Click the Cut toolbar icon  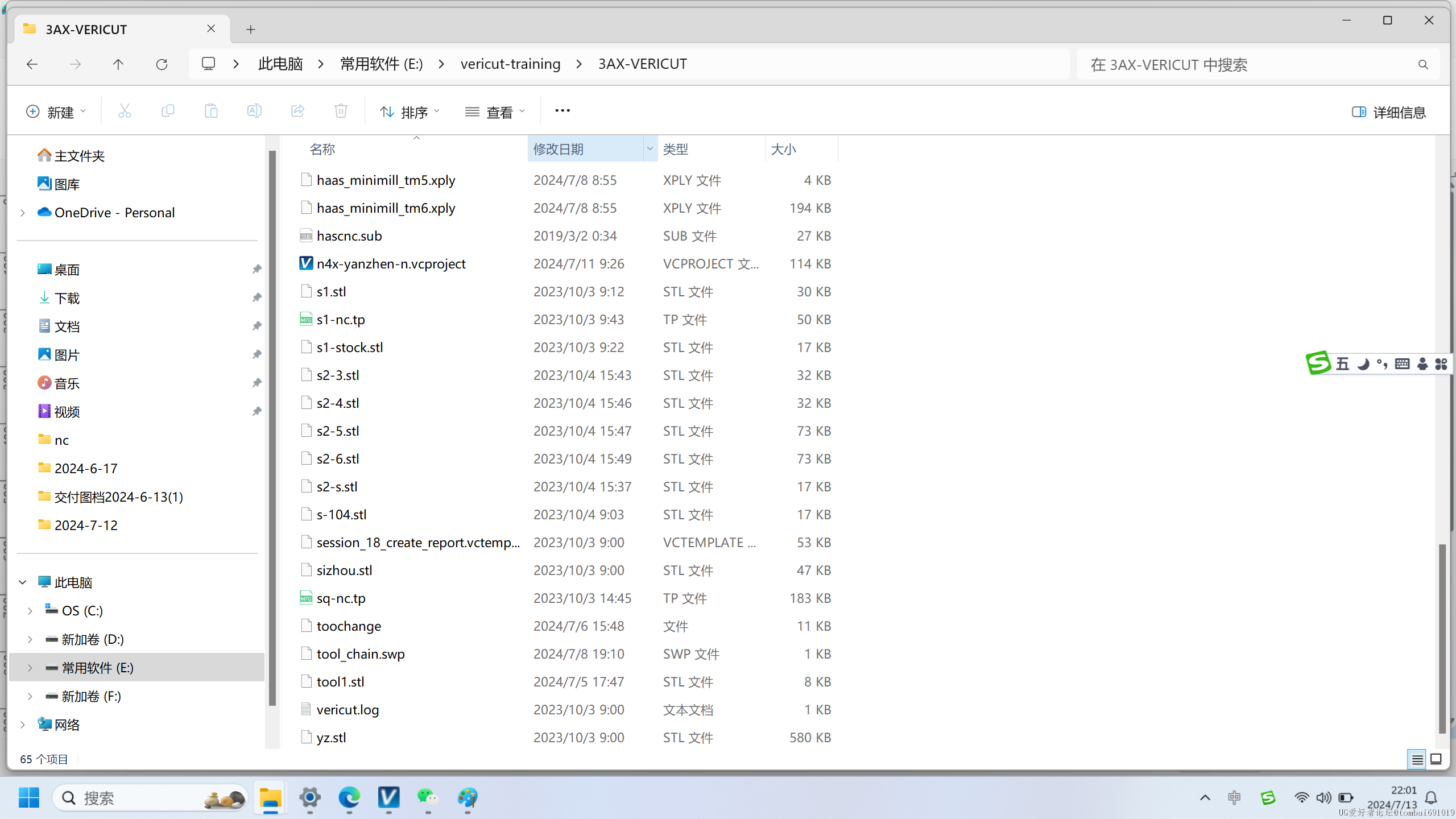pyautogui.click(x=125, y=111)
